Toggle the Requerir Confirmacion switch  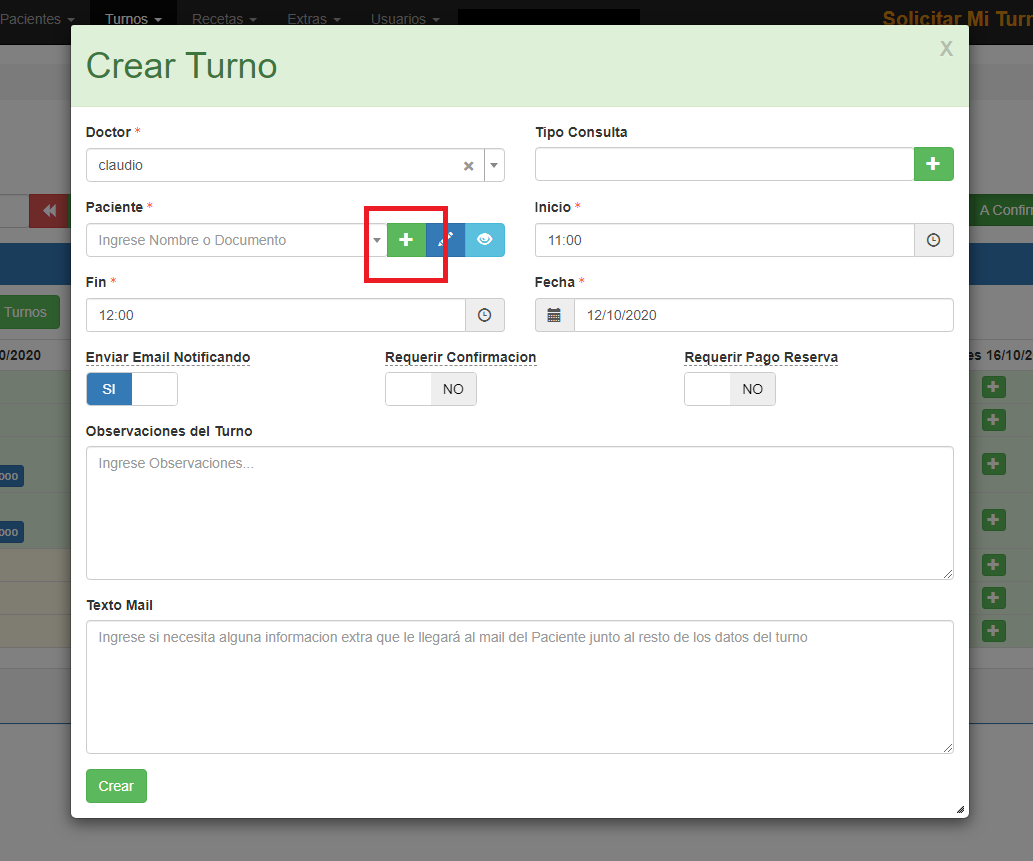point(431,389)
